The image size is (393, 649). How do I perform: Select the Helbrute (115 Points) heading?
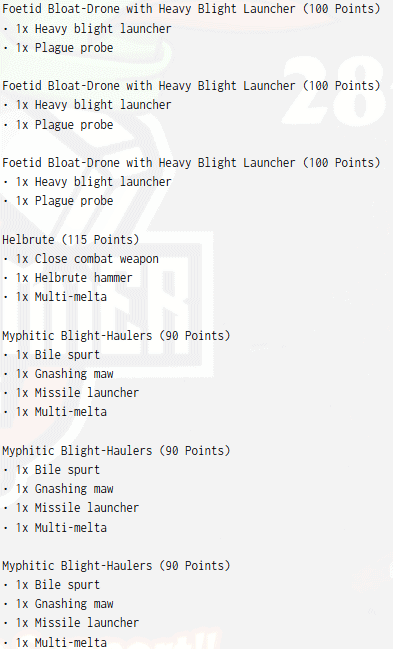click(x=71, y=240)
